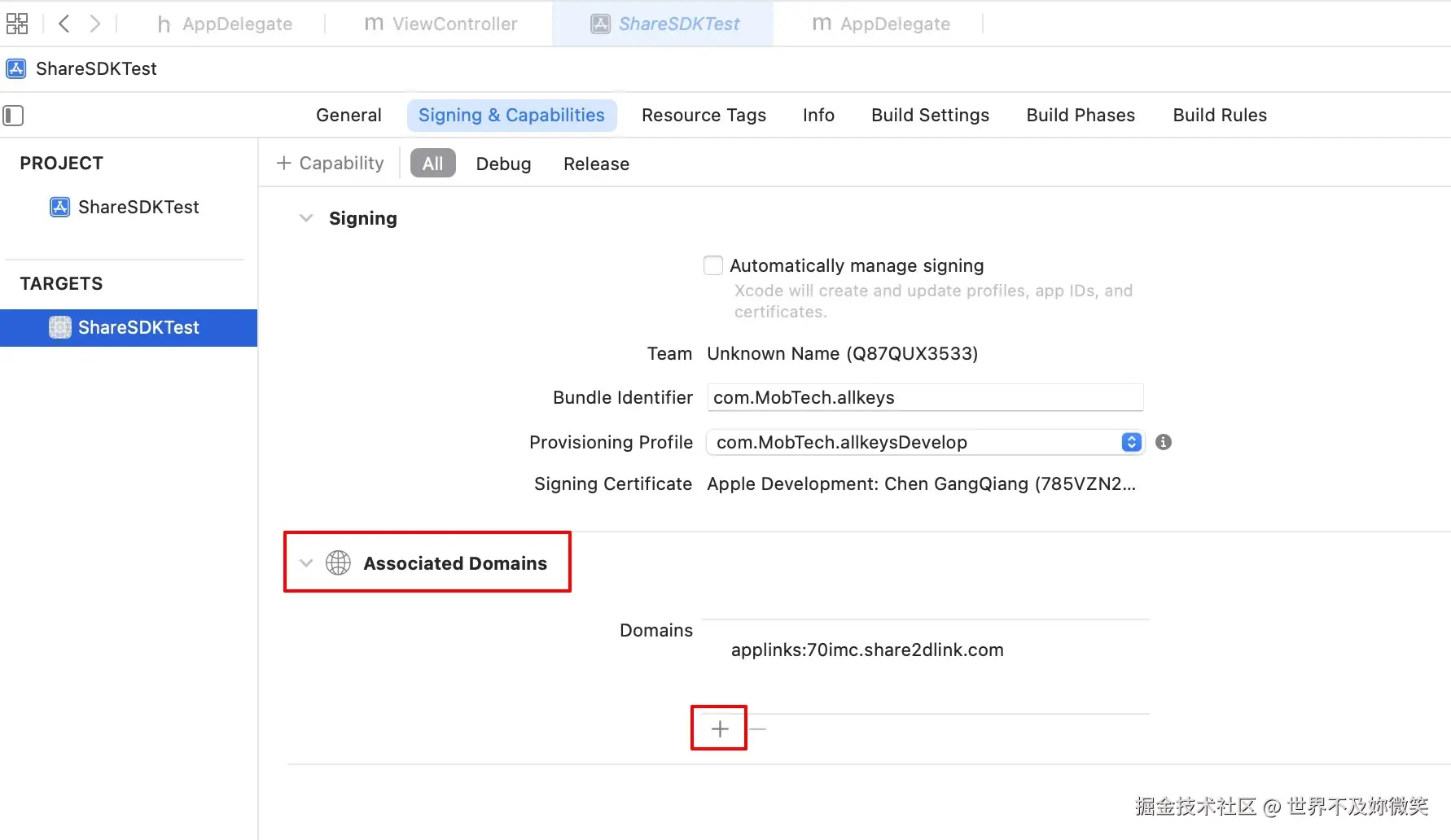Switch to the ViewController tab
The image size is (1451, 840).
click(x=441, y=24)
